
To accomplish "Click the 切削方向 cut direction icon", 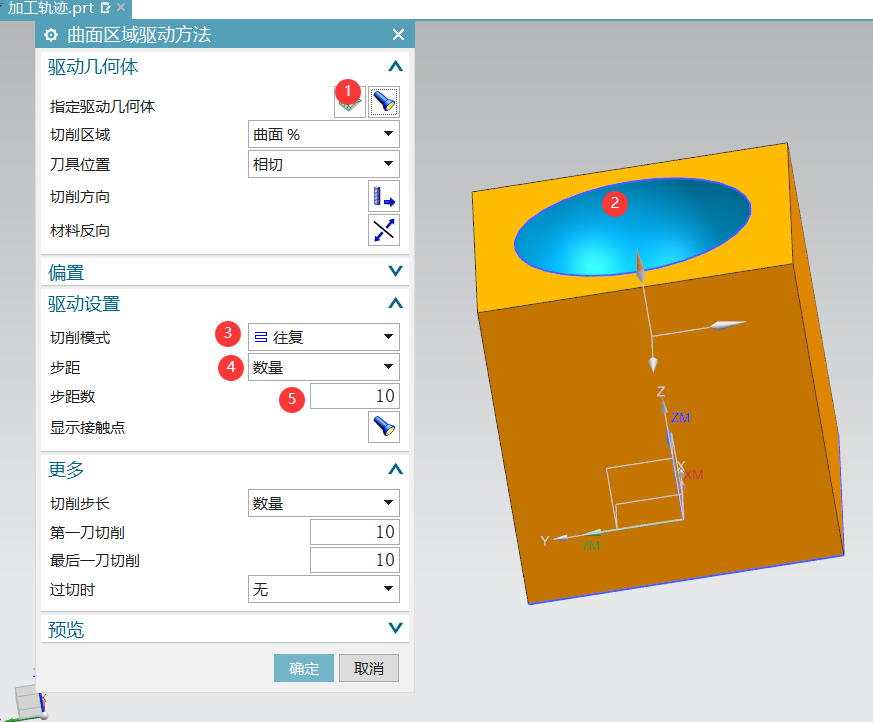I will pos(384,197).
